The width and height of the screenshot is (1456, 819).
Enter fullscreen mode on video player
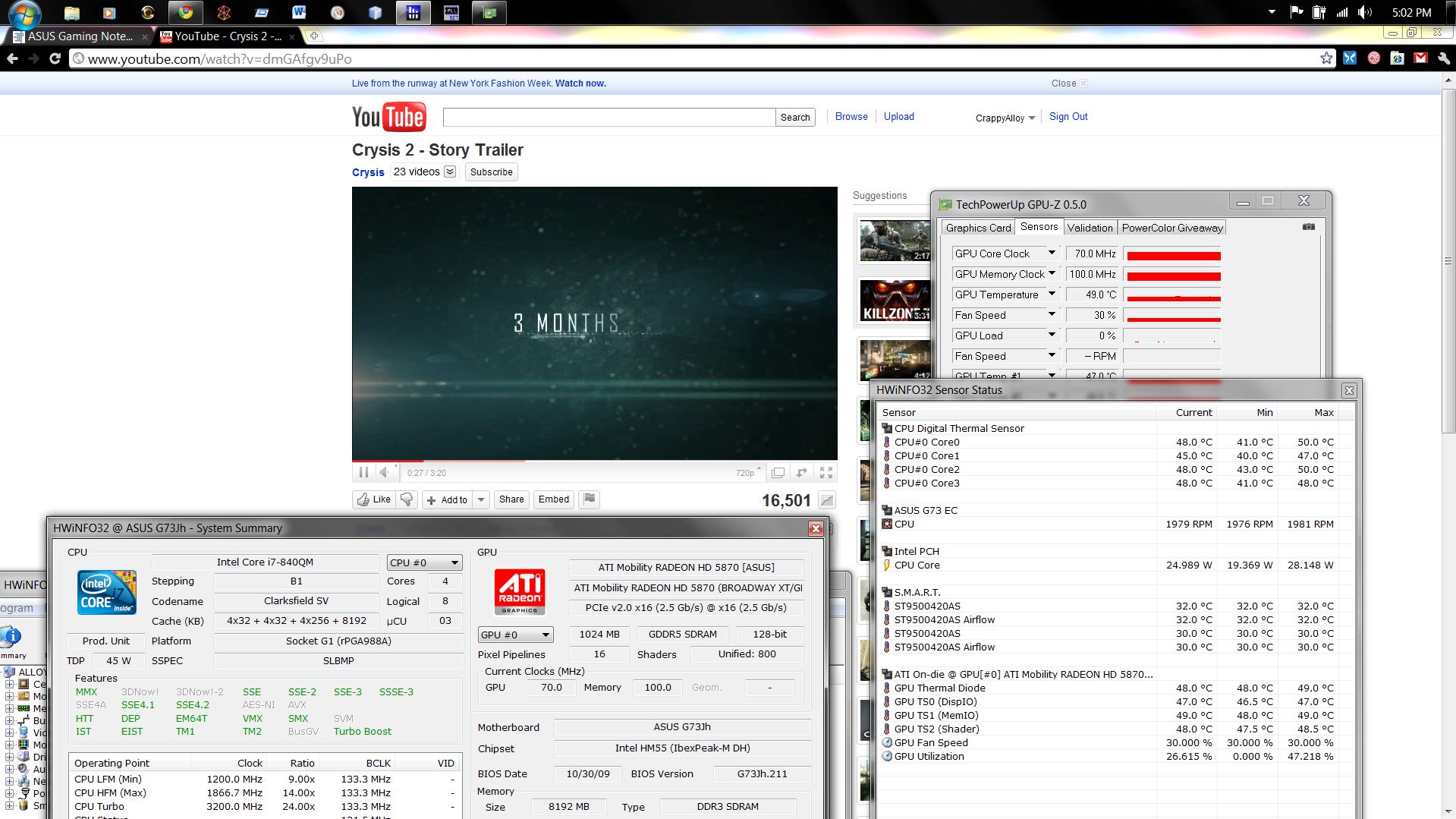[826, 472]
